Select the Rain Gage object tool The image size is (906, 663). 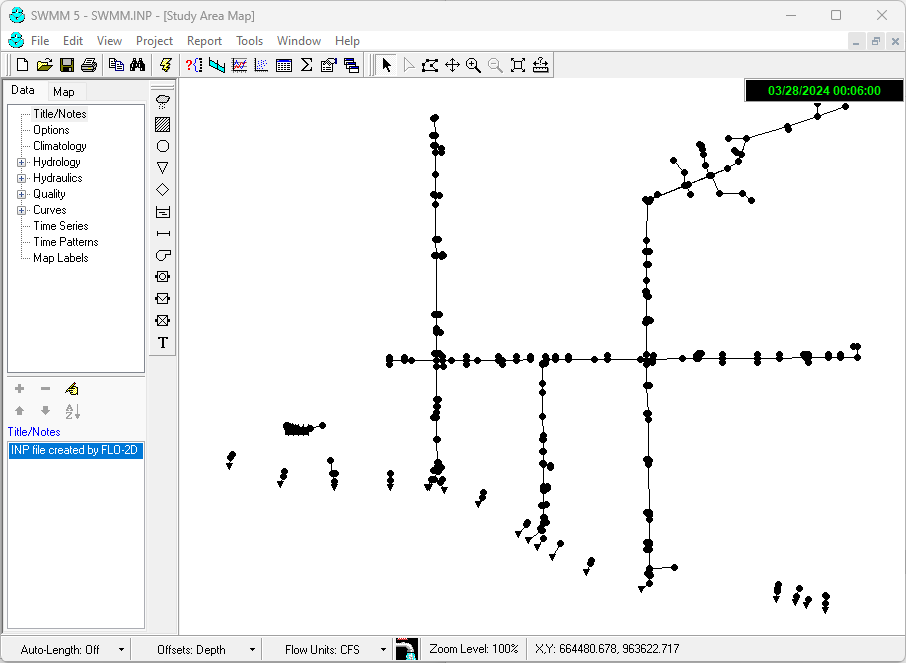coord(163,101)
